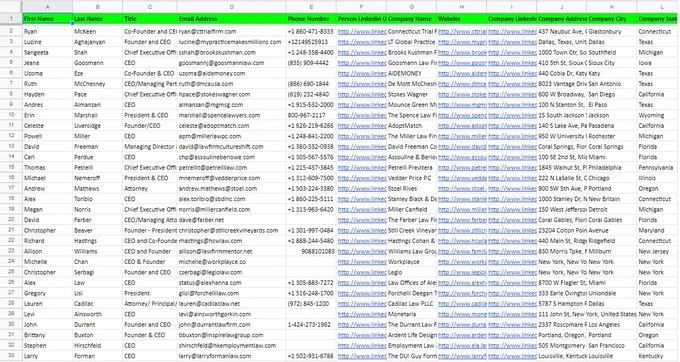Click the 'Company City' header cell
The height and width of the screenshot is (362, 680).
[x=611, y=19]
